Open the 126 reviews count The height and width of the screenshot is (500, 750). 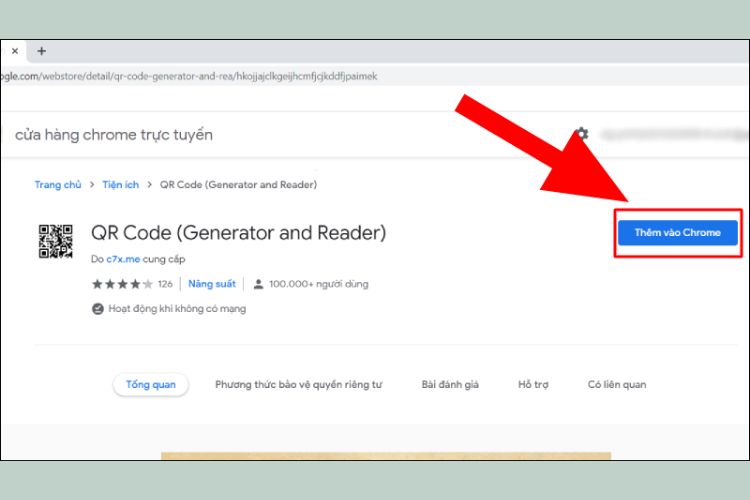click(165, 284)
